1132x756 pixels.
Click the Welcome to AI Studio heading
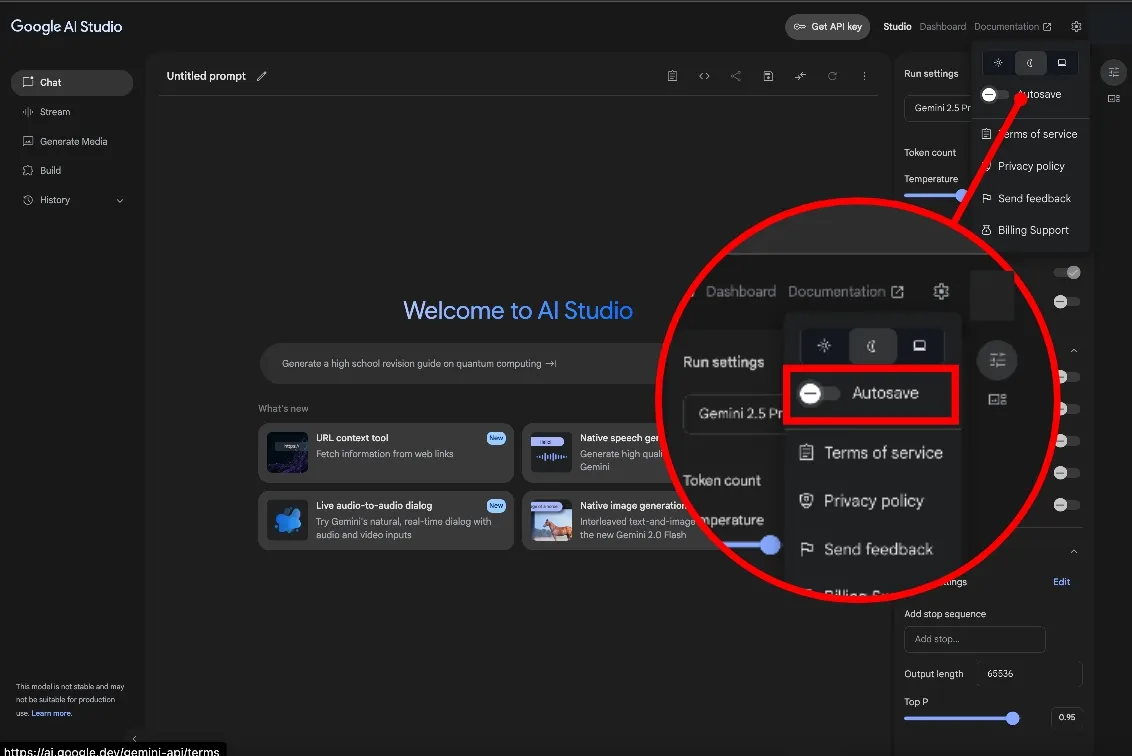518,310
